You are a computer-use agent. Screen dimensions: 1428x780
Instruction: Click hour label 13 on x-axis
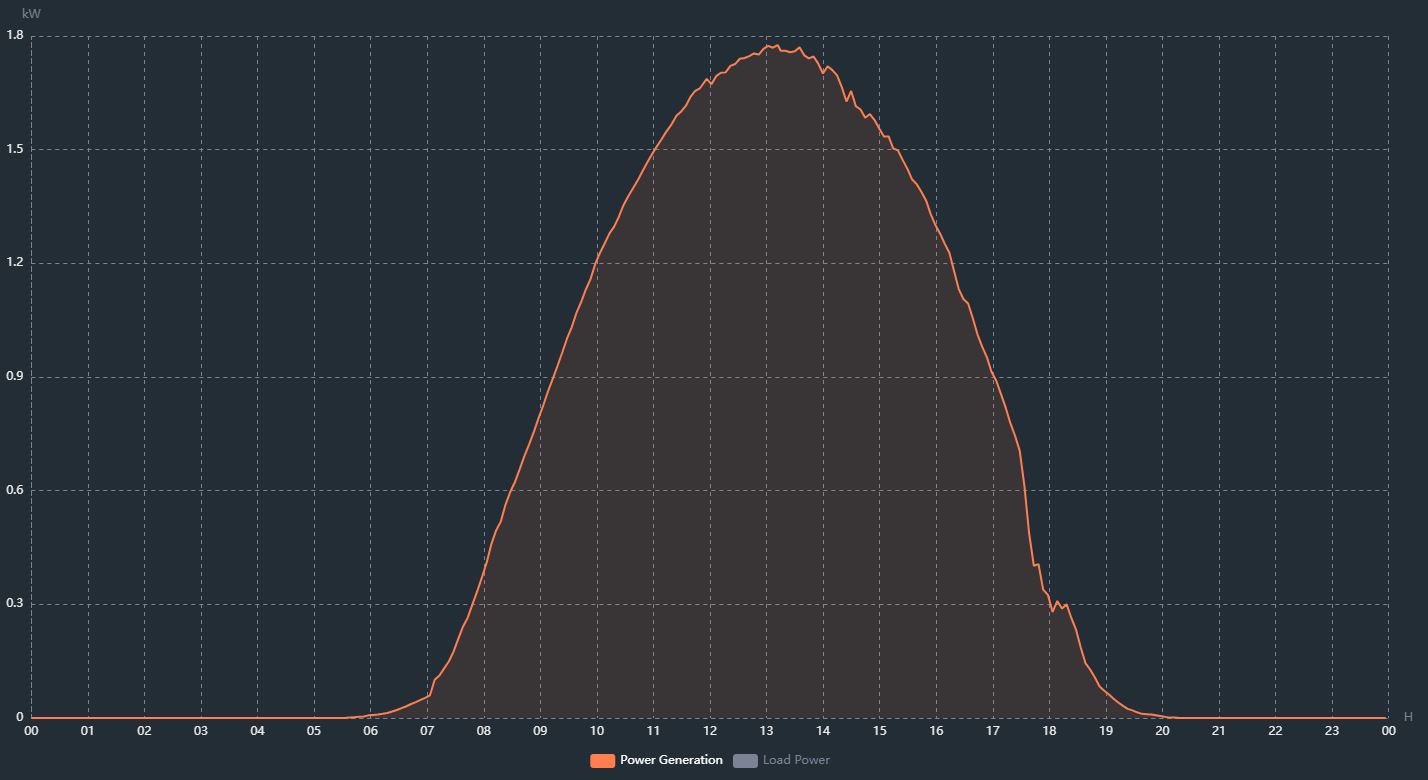pos(766,731)
